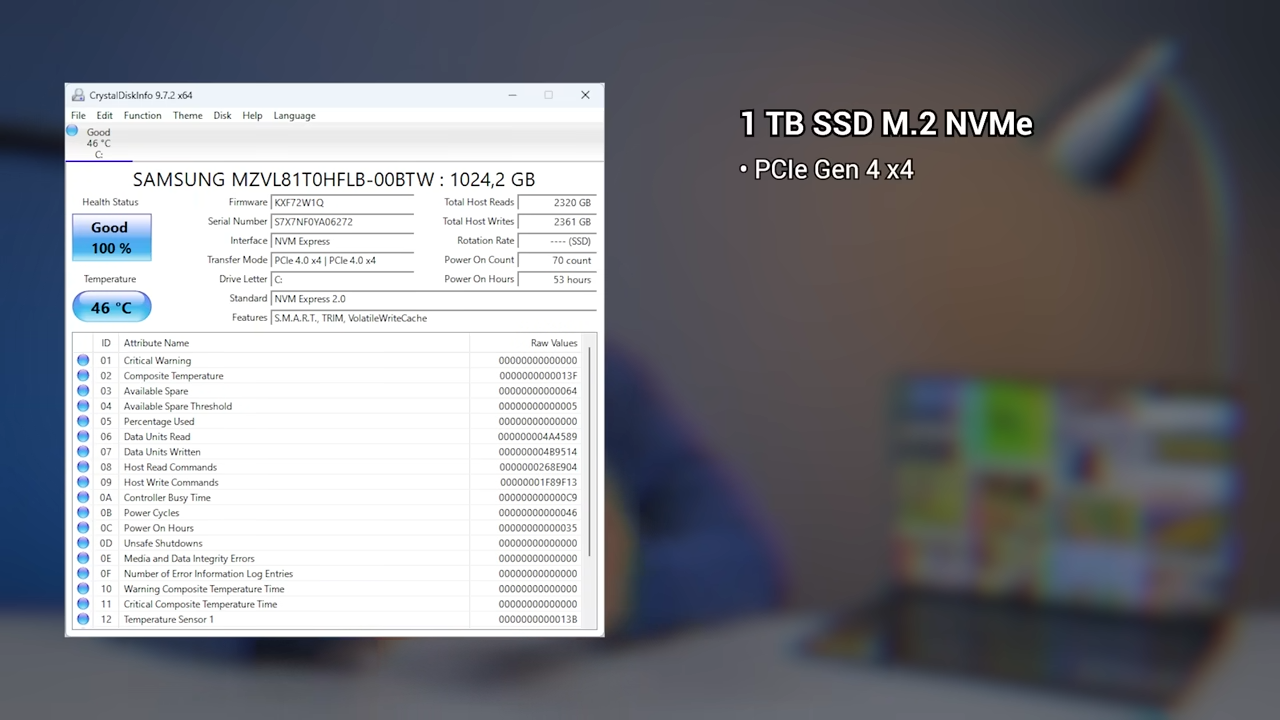The height and width of the screenshot is (720, 1280).
Task: Click the Raw Values column header
Action: coord(527,343)
